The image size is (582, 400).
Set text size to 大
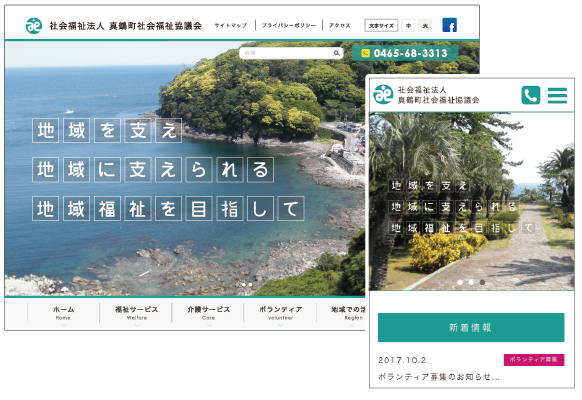tap(425, 26)
